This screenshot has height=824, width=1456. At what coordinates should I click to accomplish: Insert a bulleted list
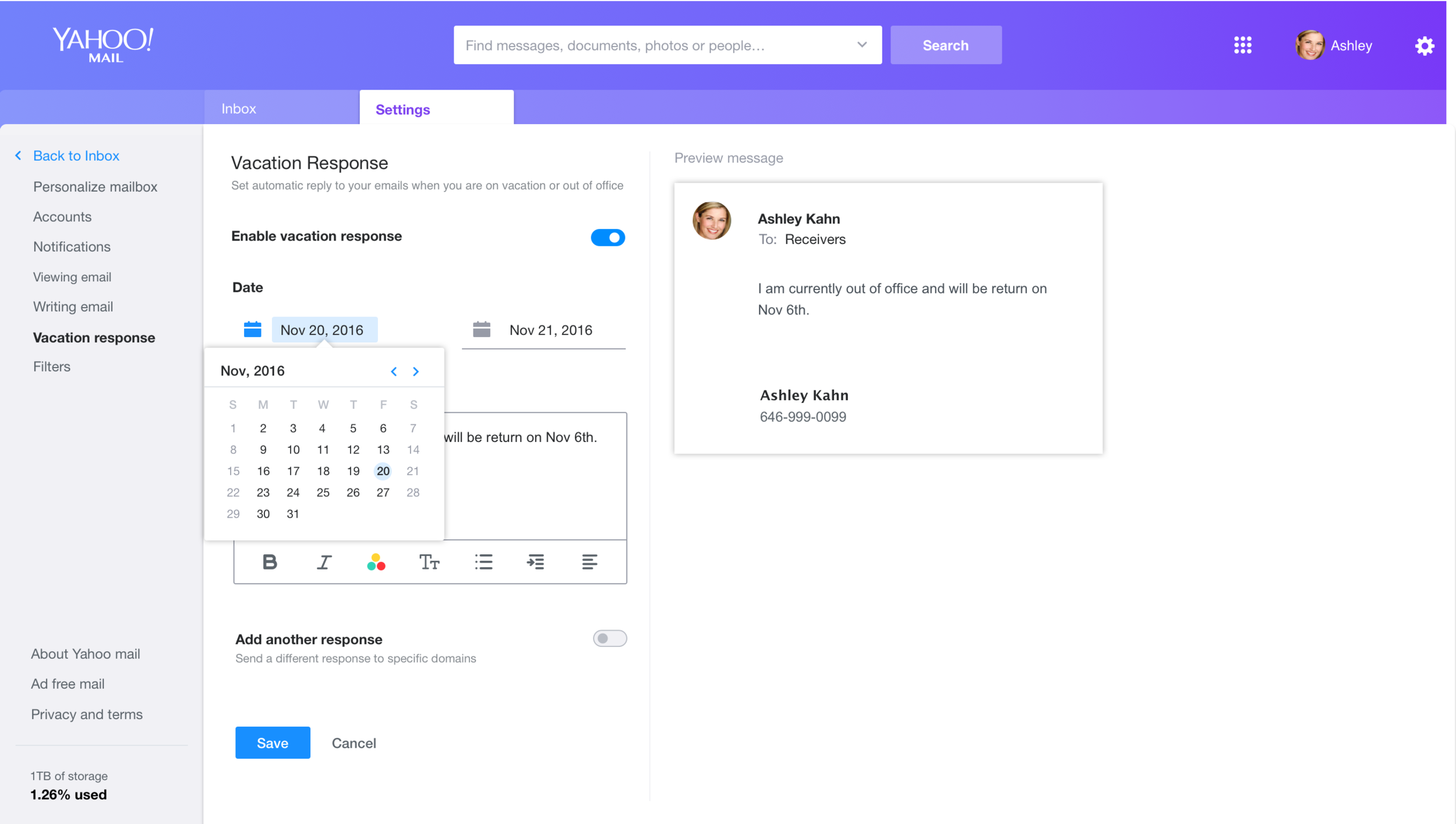tap(483, 562)
